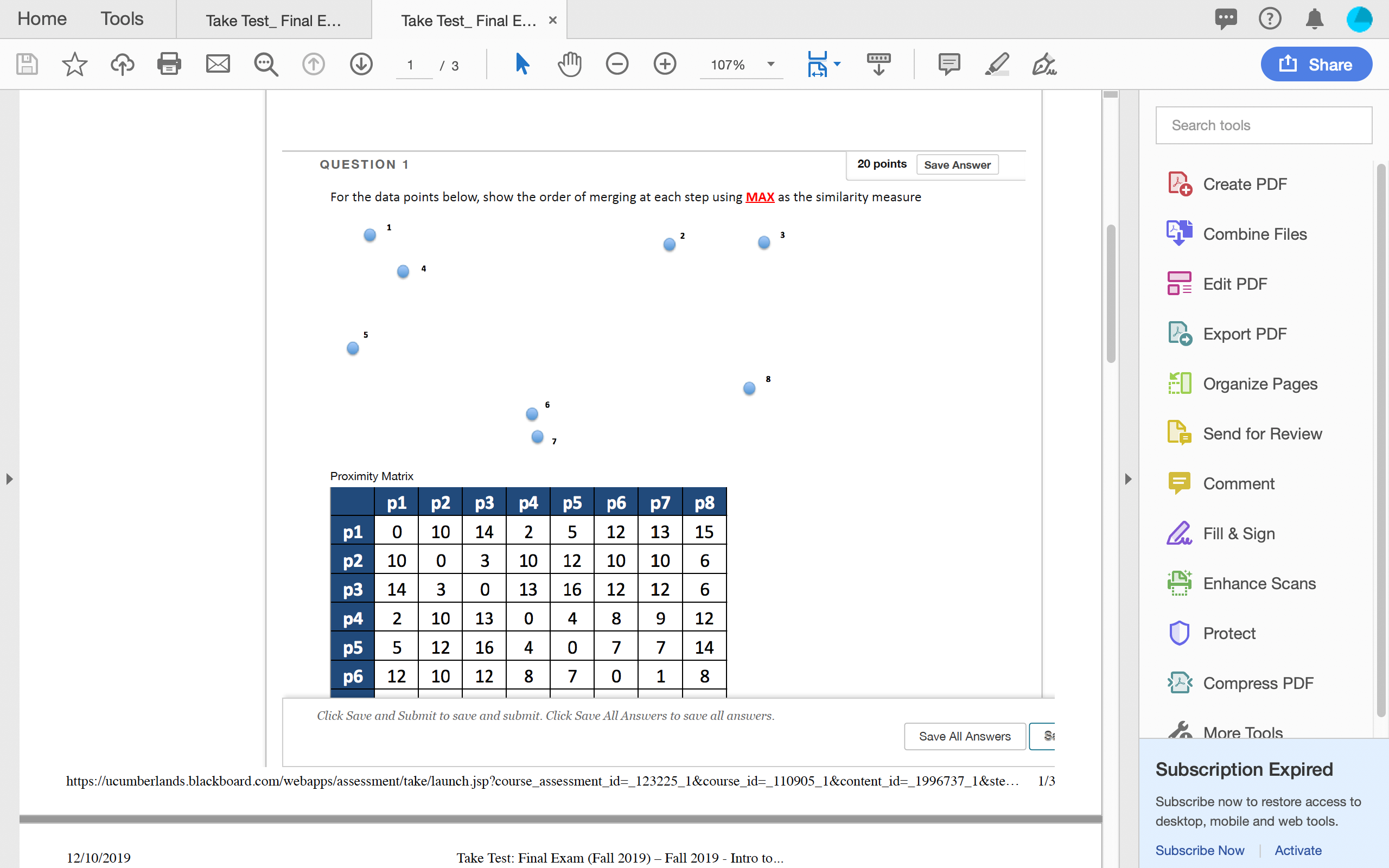Zoom out with minus icon
The width and height of the screenshot is (1389, 868).
pos(617,65)
